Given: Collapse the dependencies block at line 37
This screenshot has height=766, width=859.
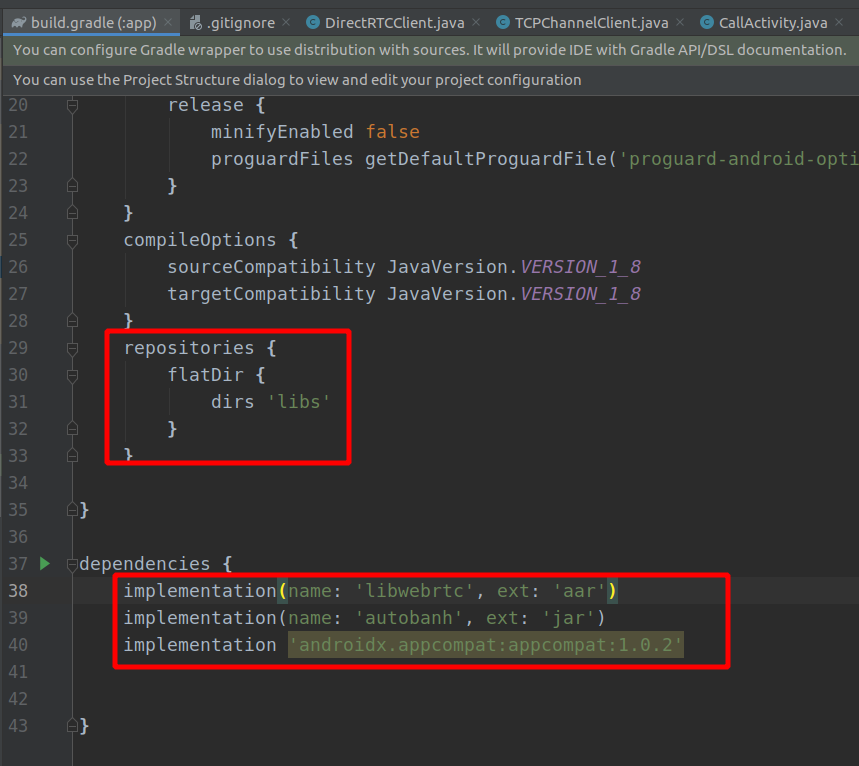Looking at the screenshot, I should (x=72, y=563).
